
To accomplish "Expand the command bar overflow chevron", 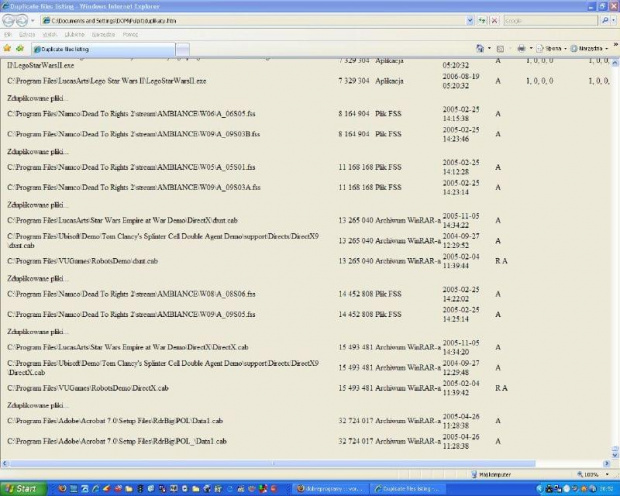I will (x=616, y=45).
